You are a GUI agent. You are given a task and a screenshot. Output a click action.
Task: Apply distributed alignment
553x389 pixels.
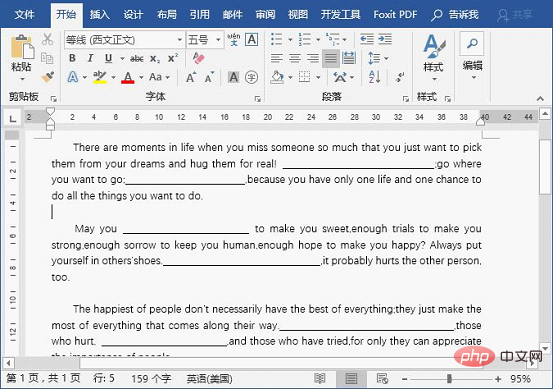(x=349, y=58)
